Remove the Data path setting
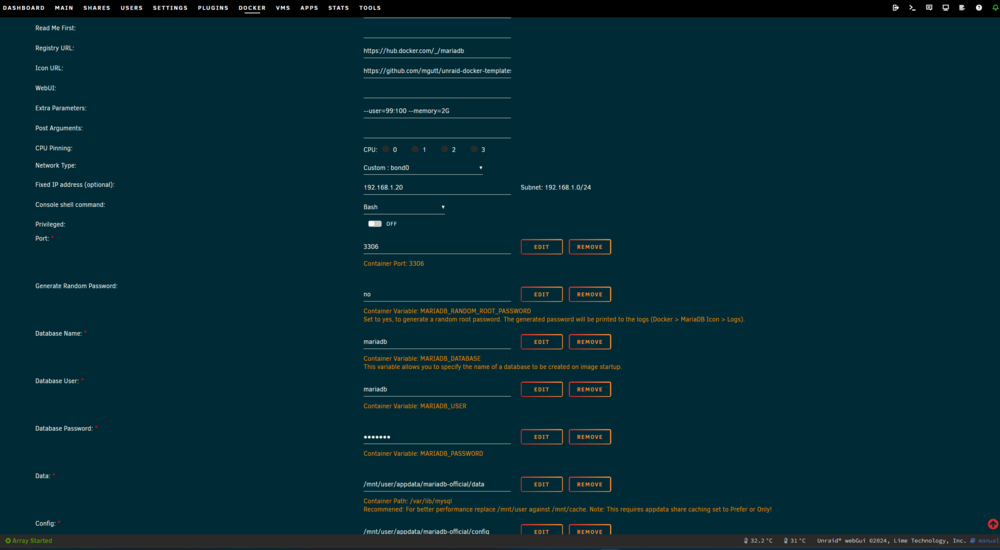 590,484
